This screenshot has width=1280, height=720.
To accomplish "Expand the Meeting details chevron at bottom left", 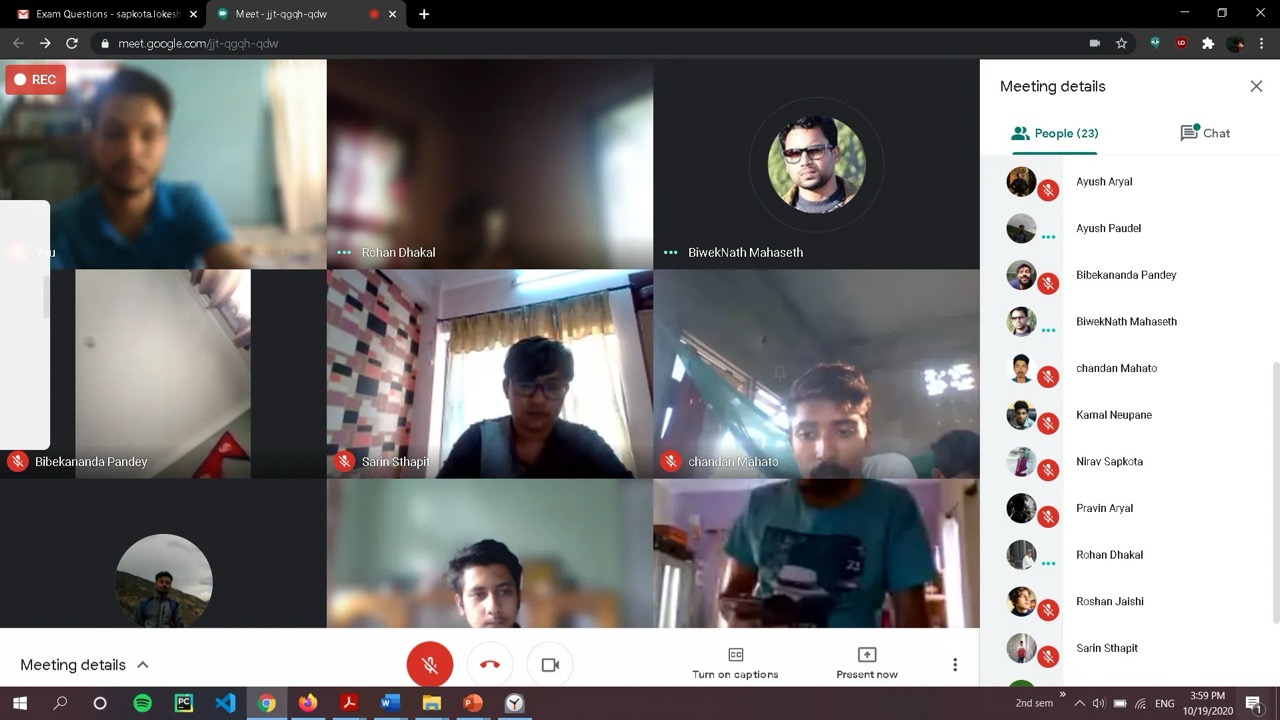I will [143, 665].
